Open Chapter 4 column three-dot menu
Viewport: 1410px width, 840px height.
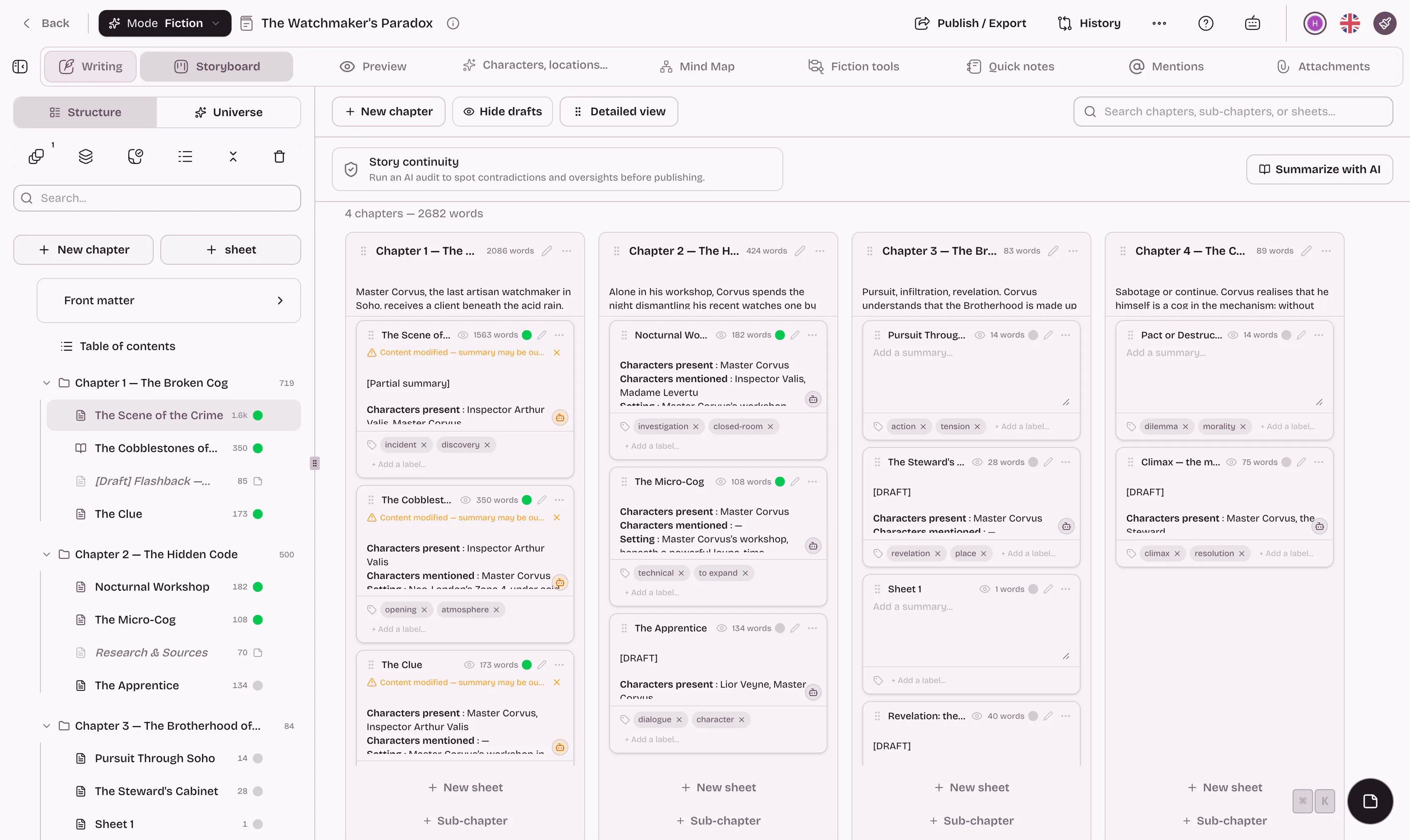(x=1325, y=251)
